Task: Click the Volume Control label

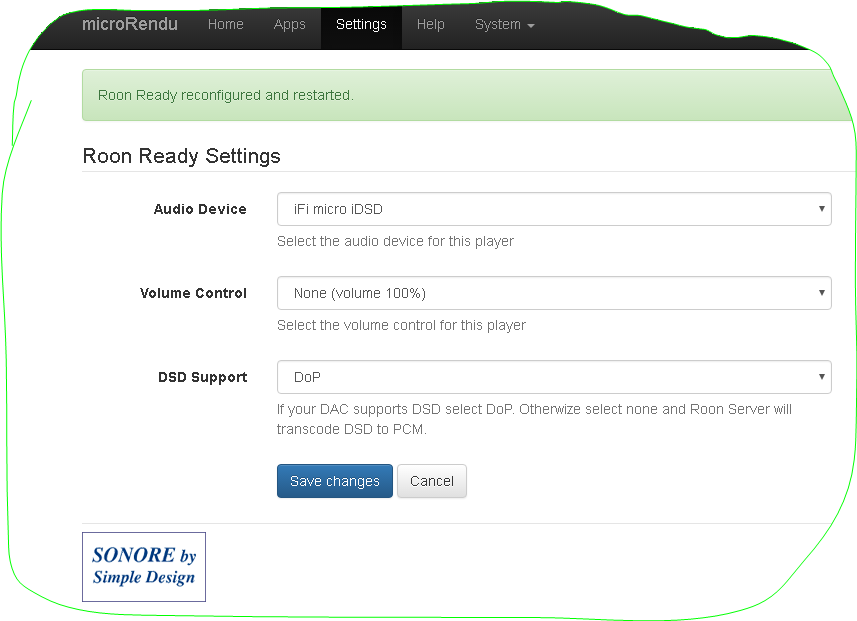Action: [x=193, y=293]
